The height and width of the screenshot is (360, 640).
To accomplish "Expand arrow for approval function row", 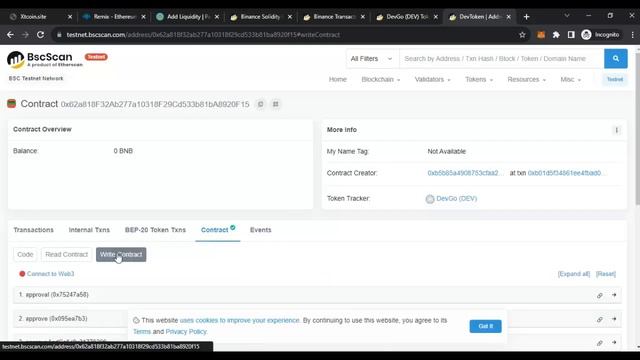I will [614, 295].
